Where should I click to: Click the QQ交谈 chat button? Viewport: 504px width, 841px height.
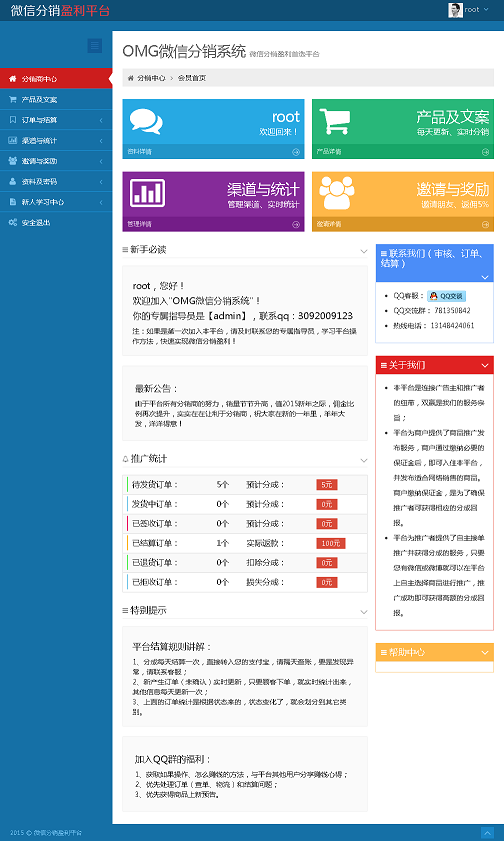click(446, 296)
